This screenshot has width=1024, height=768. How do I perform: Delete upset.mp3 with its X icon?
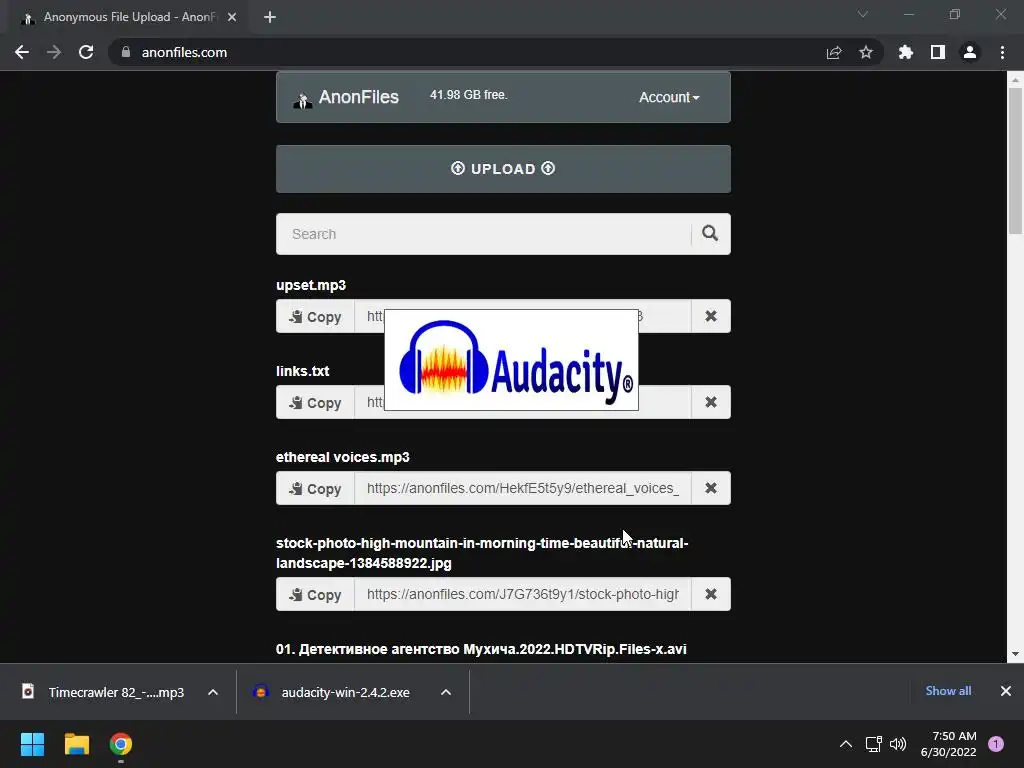pos(711,316)
